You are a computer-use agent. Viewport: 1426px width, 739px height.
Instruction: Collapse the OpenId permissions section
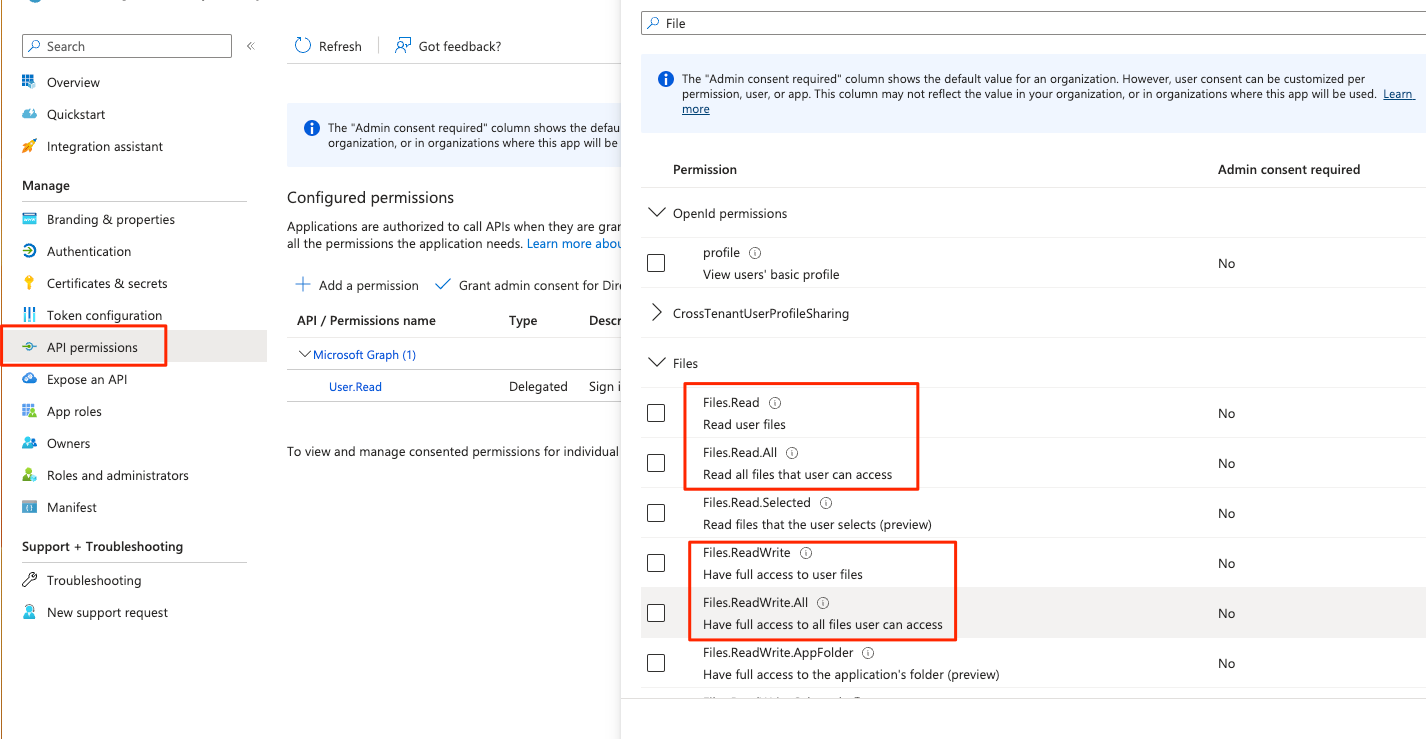(658, 212)
